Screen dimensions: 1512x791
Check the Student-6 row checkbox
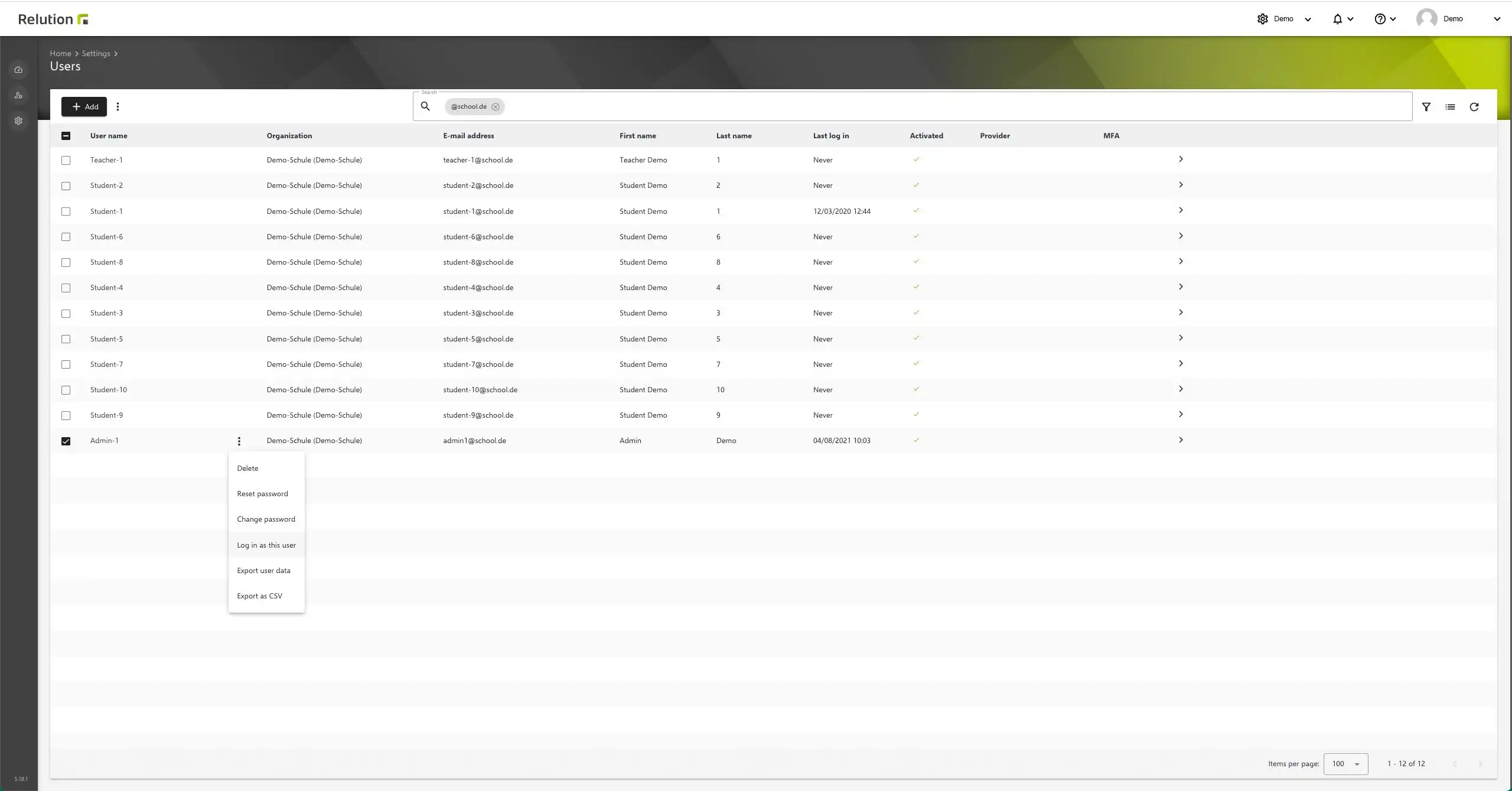coord(66,237)
